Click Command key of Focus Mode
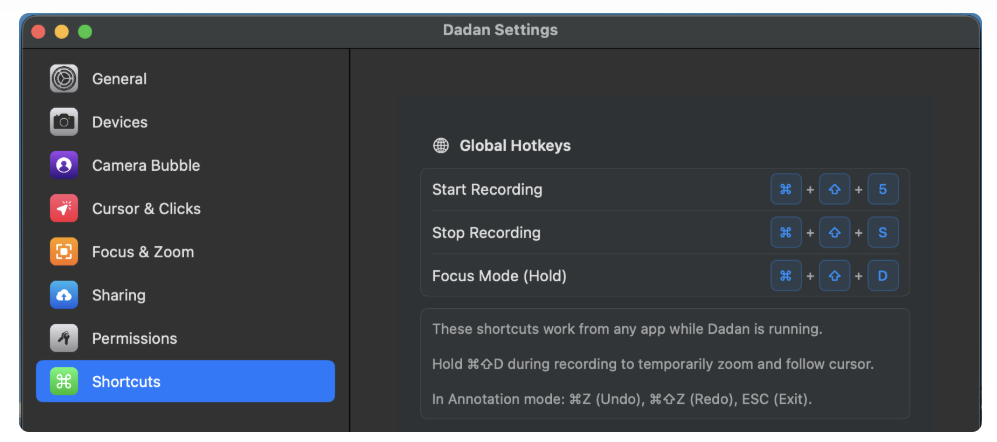Screen dimensions: 997x442 click(x=786, y=275)
